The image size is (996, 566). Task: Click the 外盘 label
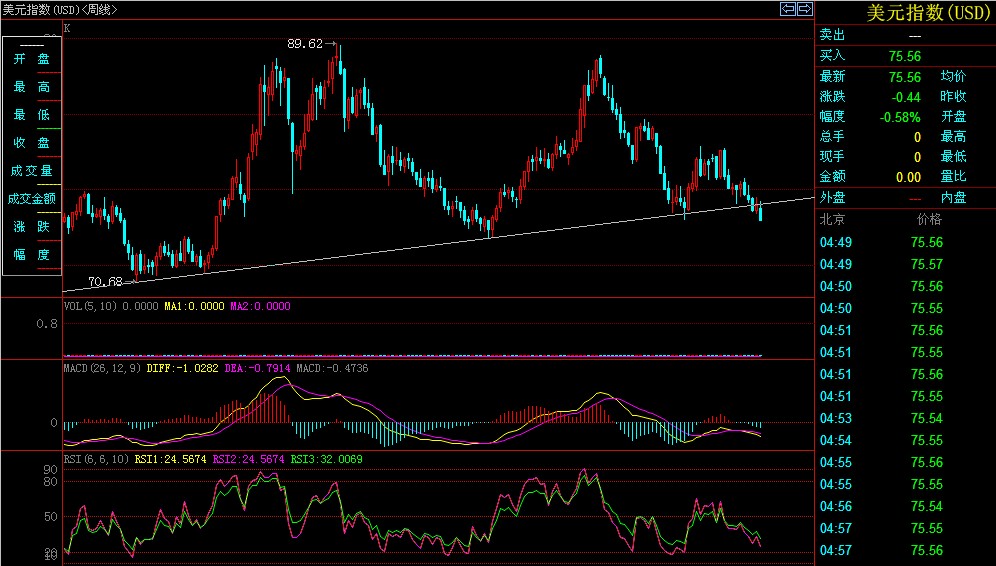click(832, 198)
